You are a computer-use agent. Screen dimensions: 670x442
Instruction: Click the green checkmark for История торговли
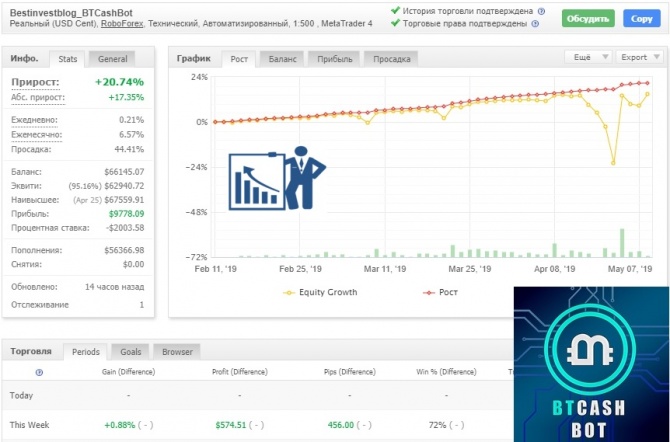pyautogui.click(x=395, y=10)
